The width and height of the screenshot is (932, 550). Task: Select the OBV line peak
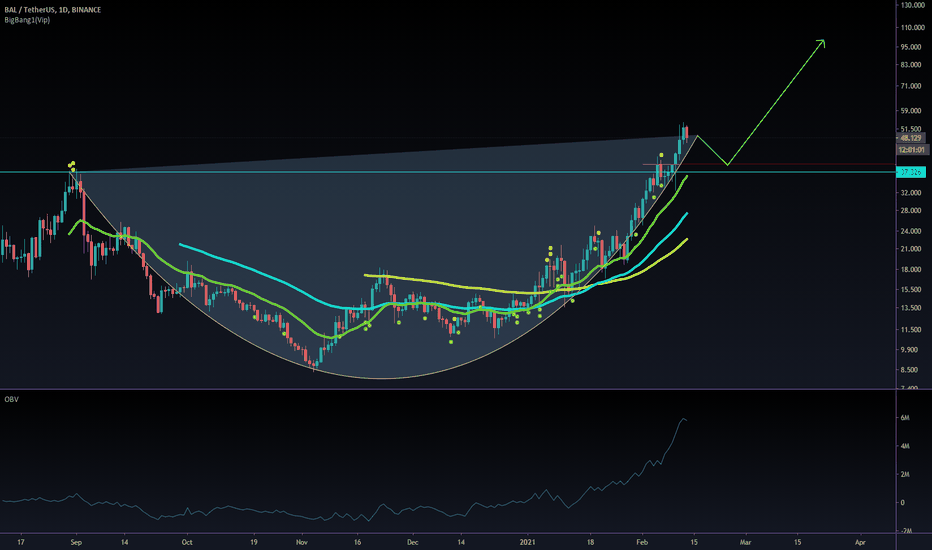[684, 419]
